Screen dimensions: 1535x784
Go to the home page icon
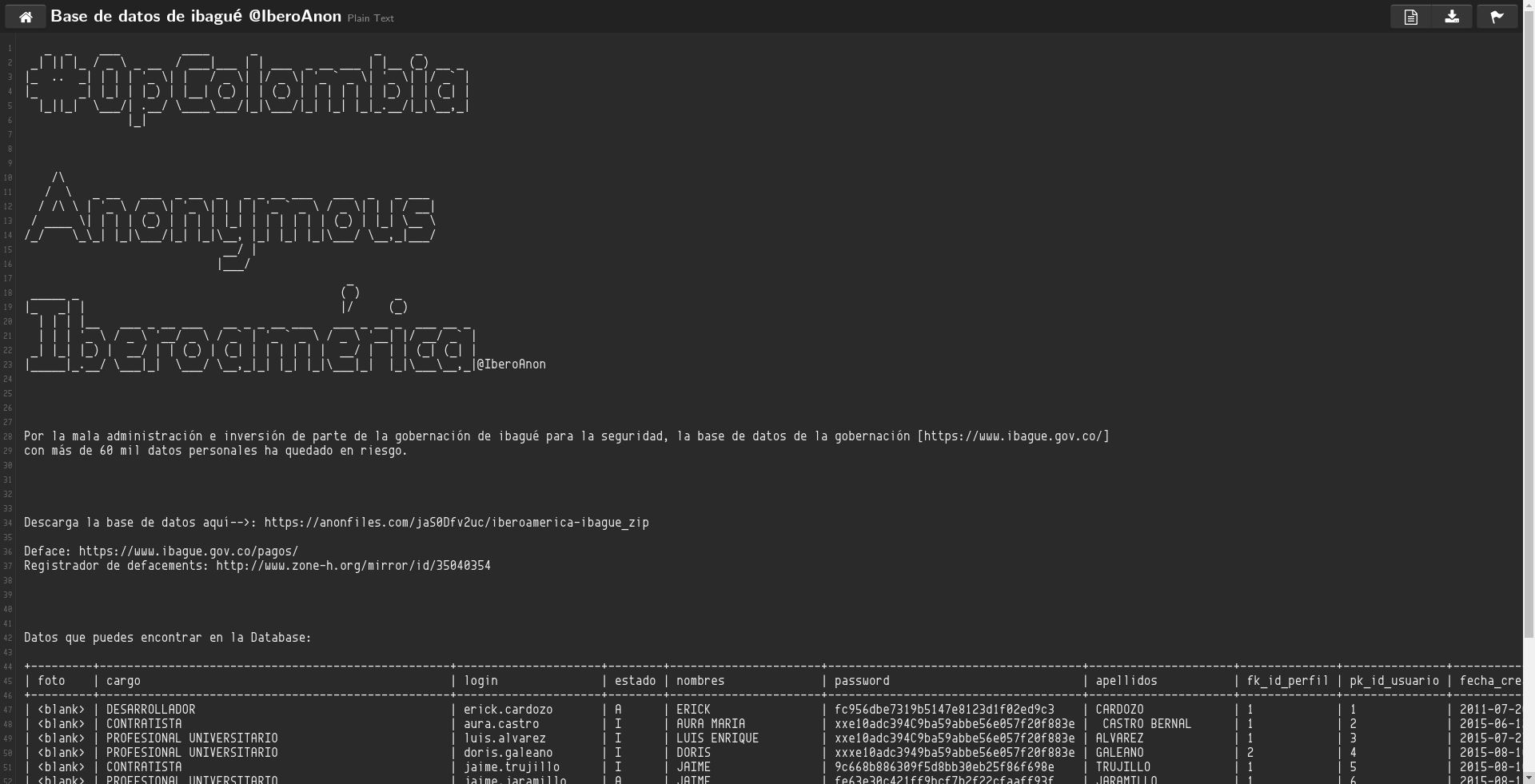pyautogui.click(x=26, y=17)
